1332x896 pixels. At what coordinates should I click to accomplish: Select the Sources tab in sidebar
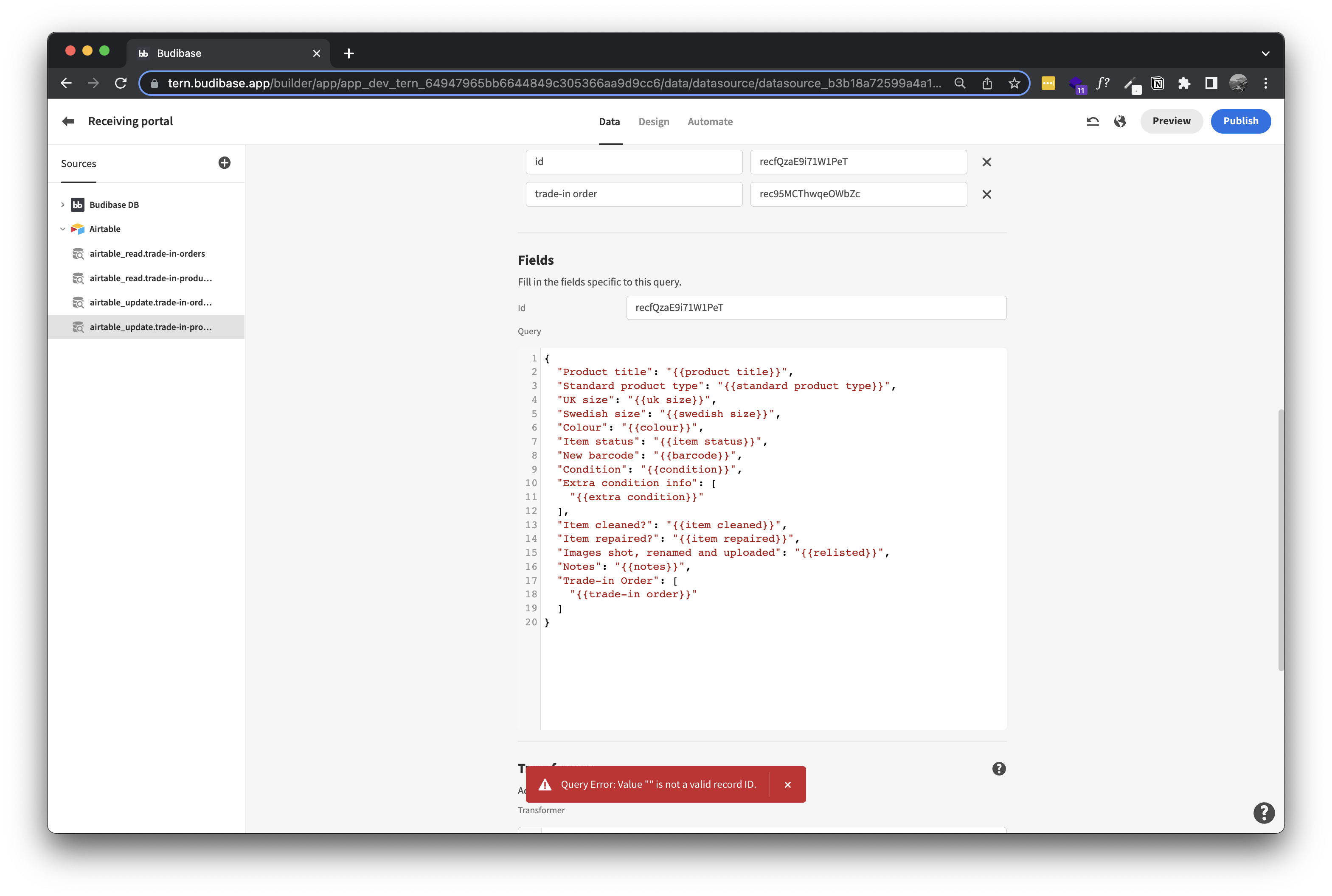point(79,163)
